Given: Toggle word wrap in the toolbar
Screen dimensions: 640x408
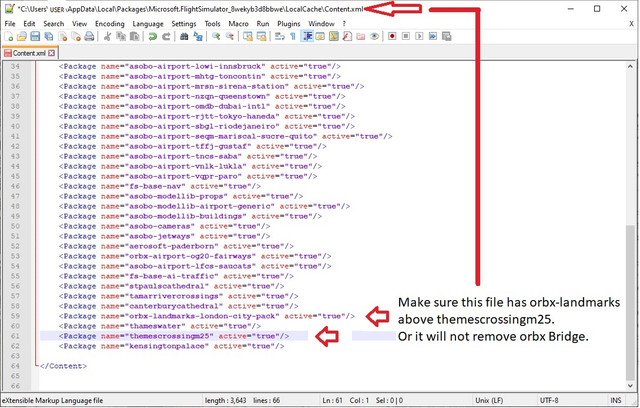Looking at the screenshot, I should coord(280,37).
